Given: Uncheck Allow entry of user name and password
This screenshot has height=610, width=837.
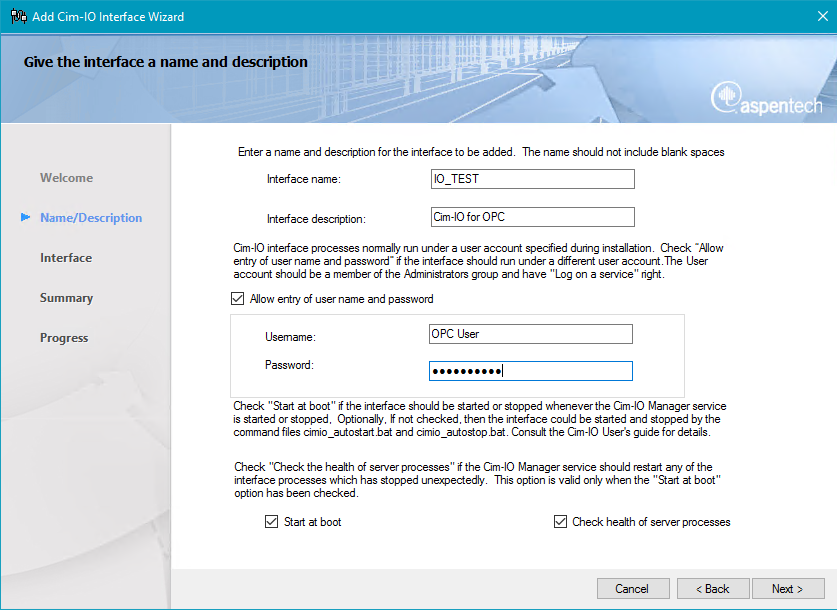Looking at the screenshot, I should pyautogui.click(x=238, y=299).
